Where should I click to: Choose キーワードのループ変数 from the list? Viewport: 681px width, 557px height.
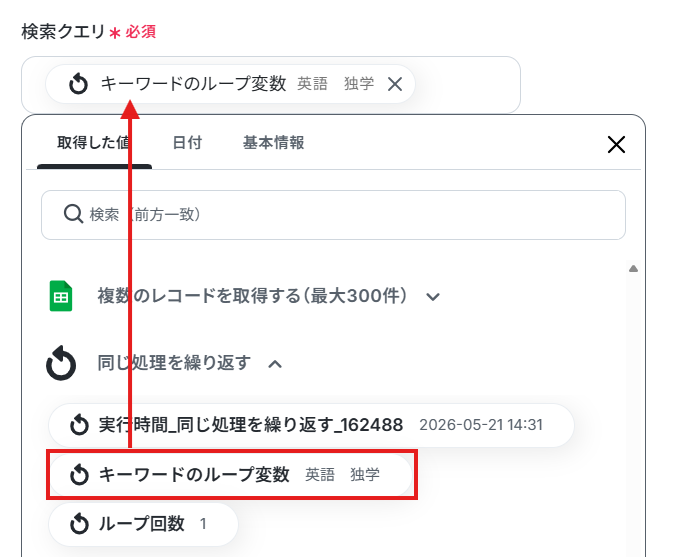[230, 474]
